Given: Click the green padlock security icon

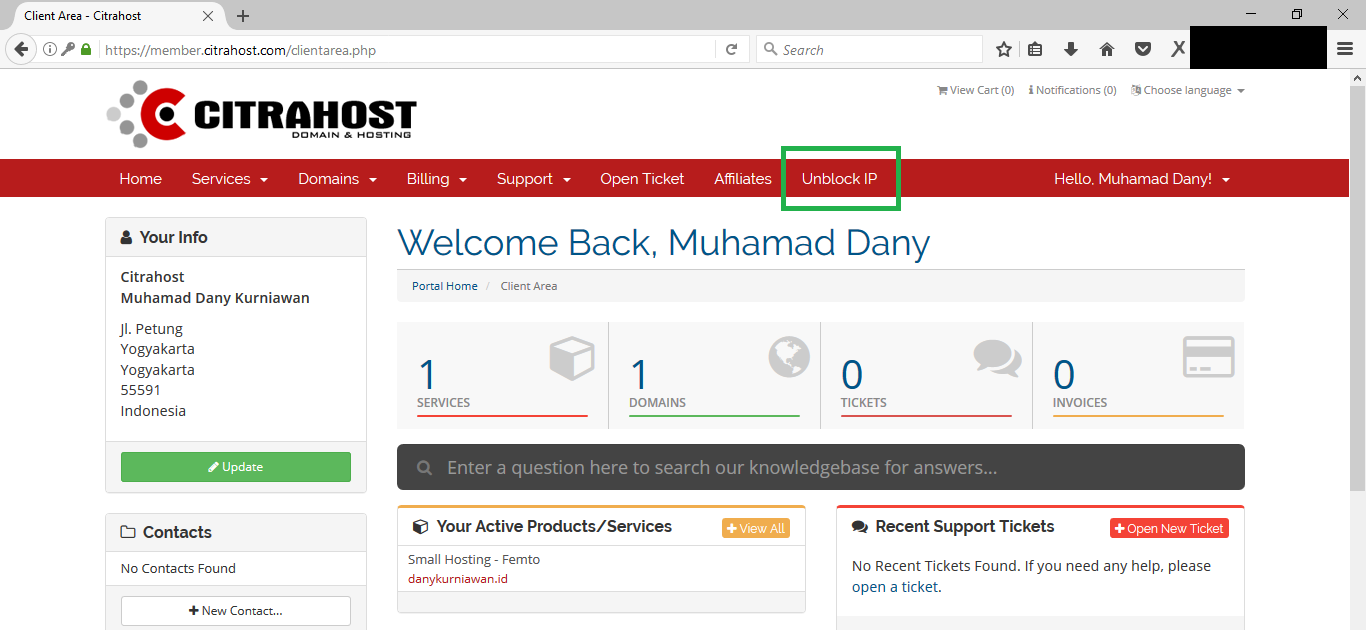Looking at the screenshot, I should tap(86, 49).
